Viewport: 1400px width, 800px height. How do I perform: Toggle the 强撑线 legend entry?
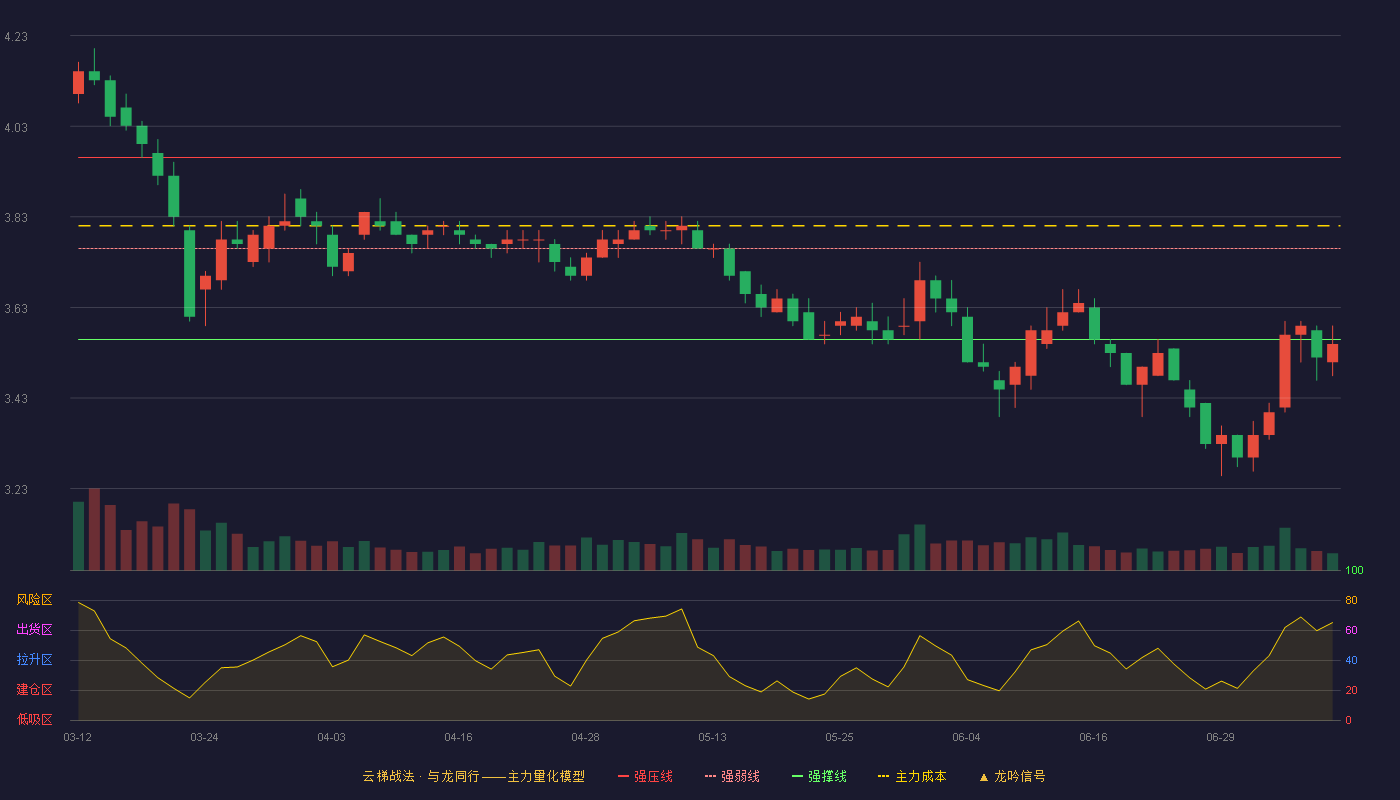point(819,776)
